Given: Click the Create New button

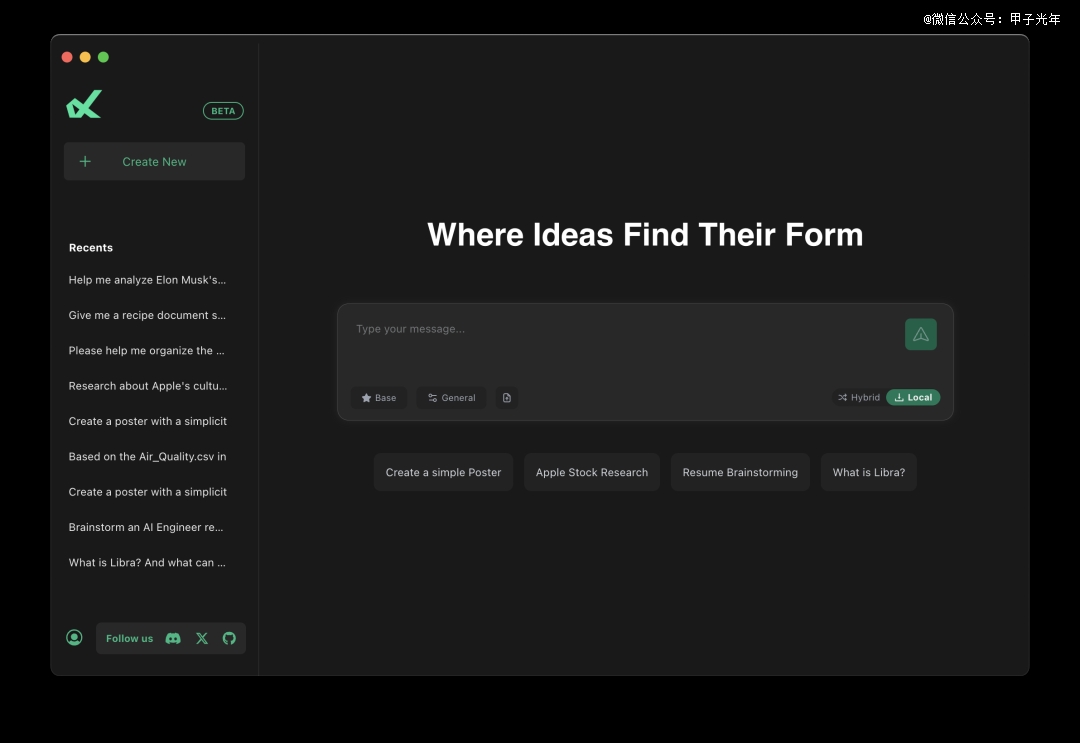Looking at the screenshot, I should tap(154, 161).
